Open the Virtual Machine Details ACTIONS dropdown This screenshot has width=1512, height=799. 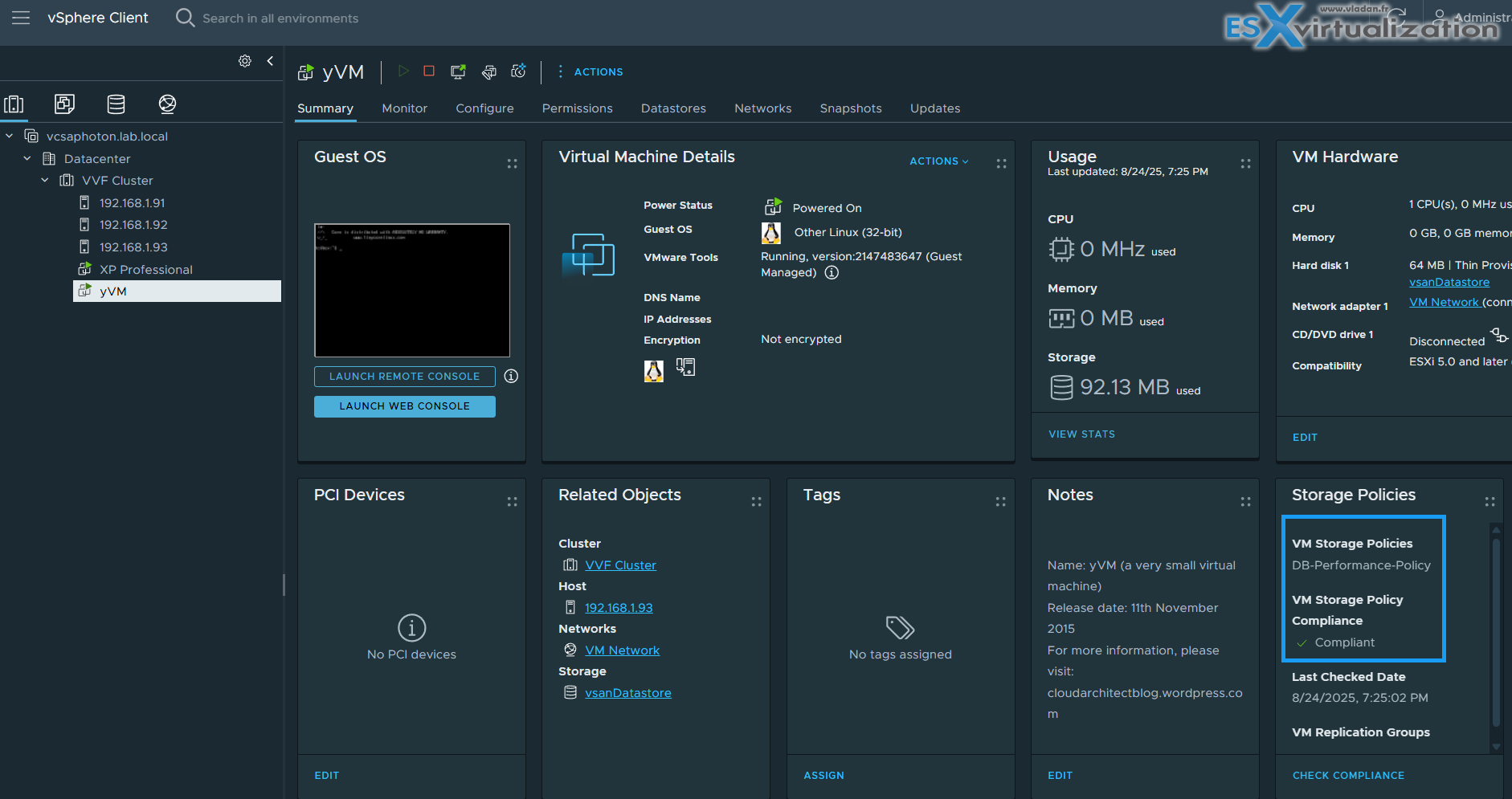tap(939, 161)
